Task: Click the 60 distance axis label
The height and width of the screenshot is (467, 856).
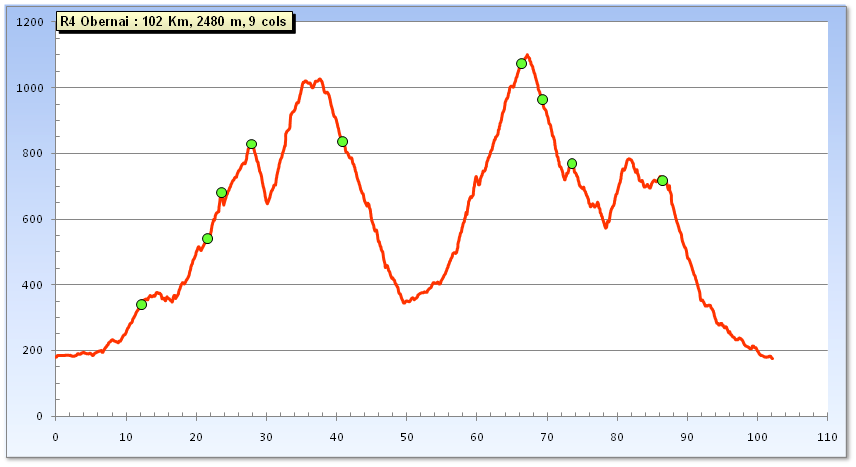Action: point(477,437)
